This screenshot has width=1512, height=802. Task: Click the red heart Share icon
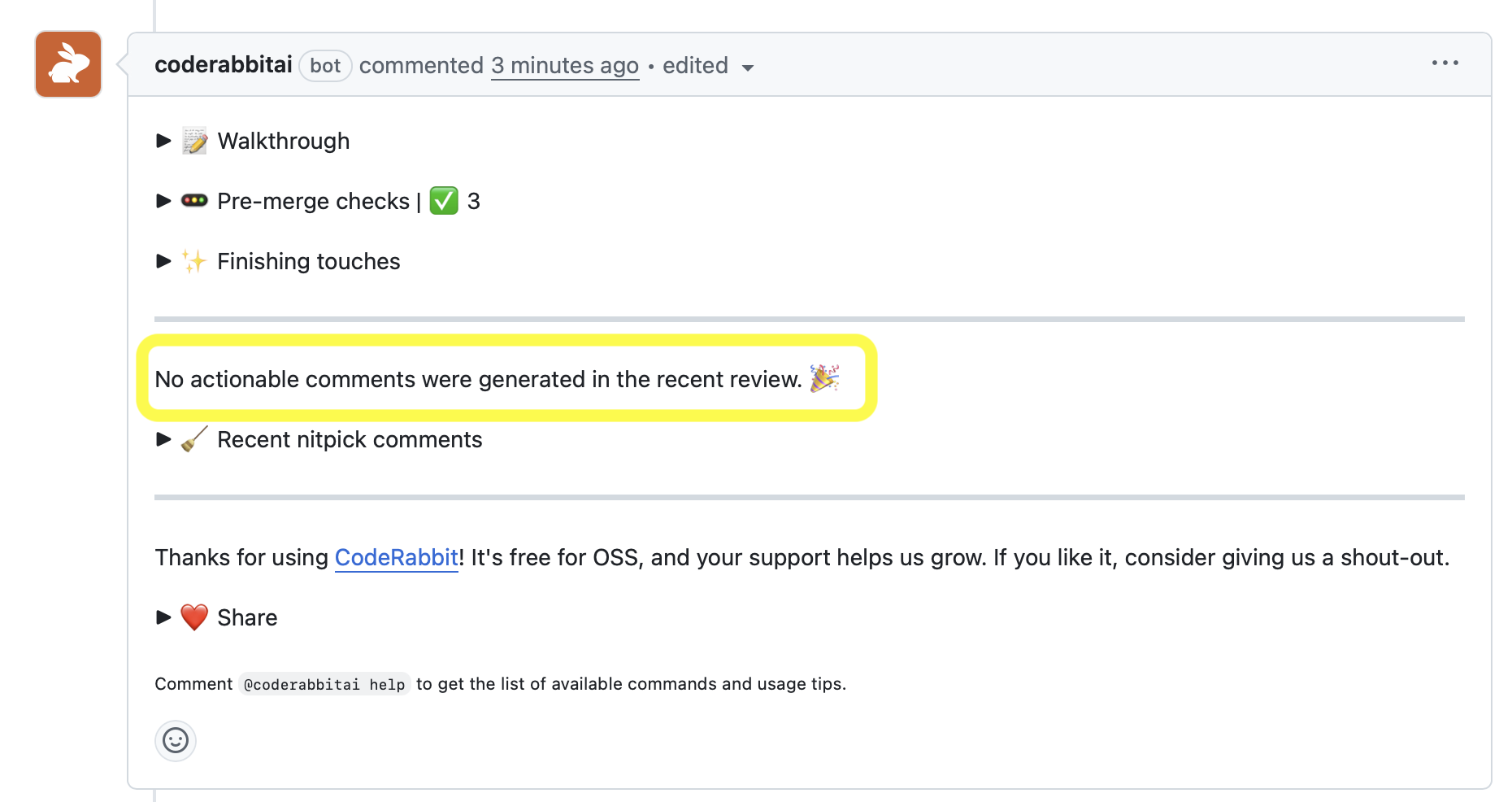[x=194, y=617]
